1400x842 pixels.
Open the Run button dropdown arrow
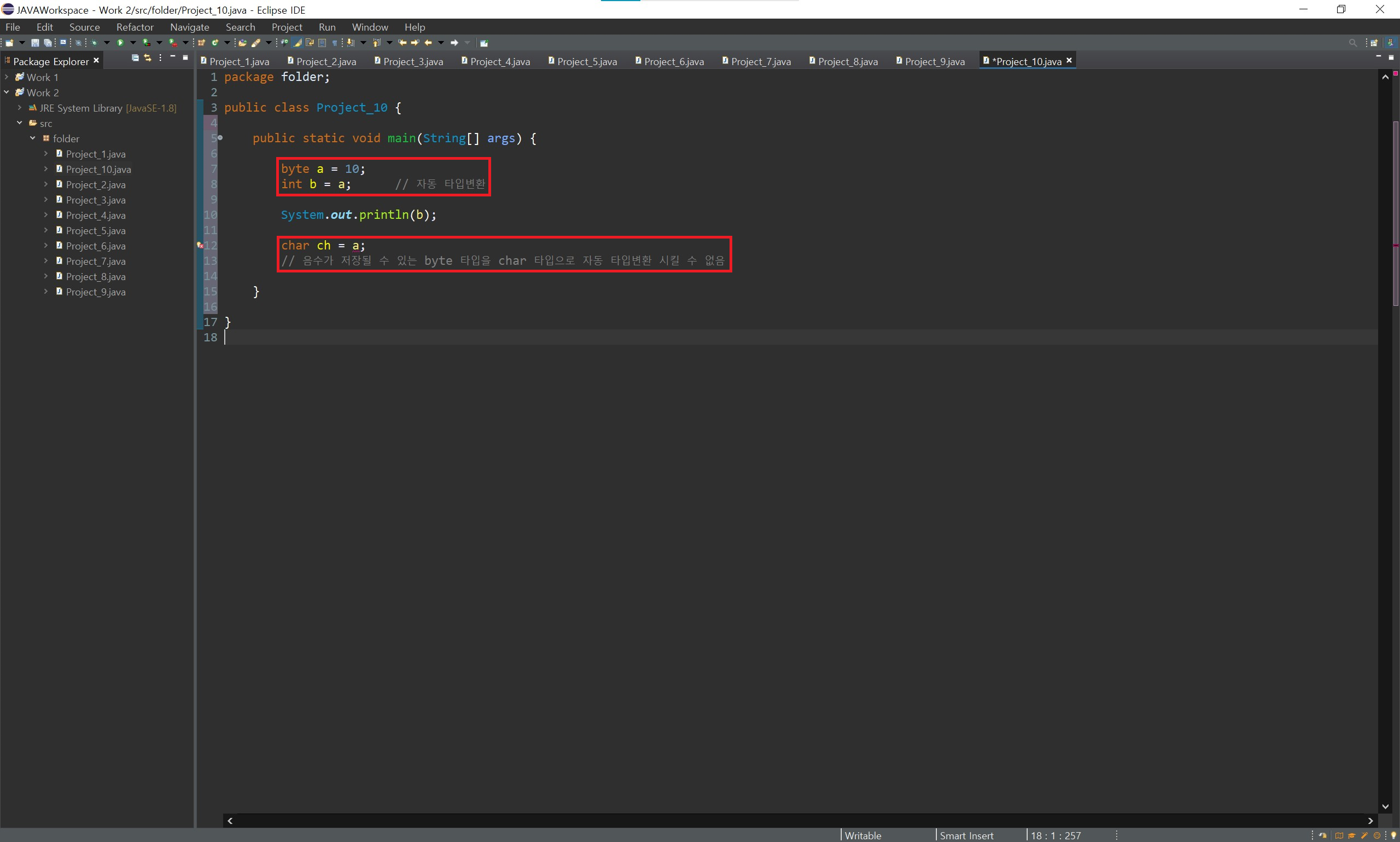133,43
